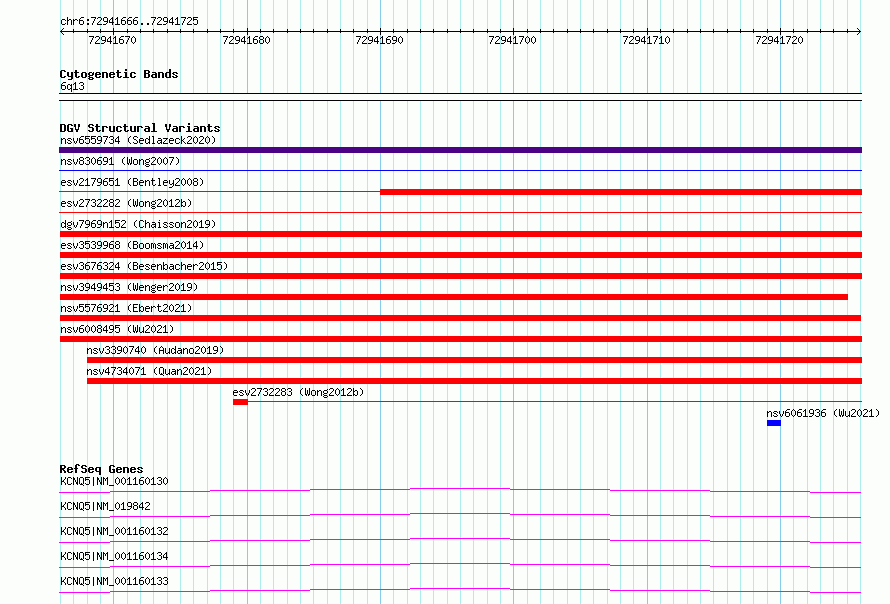Click nsv6061936 (Wu2021) variant label

(823, 413)
